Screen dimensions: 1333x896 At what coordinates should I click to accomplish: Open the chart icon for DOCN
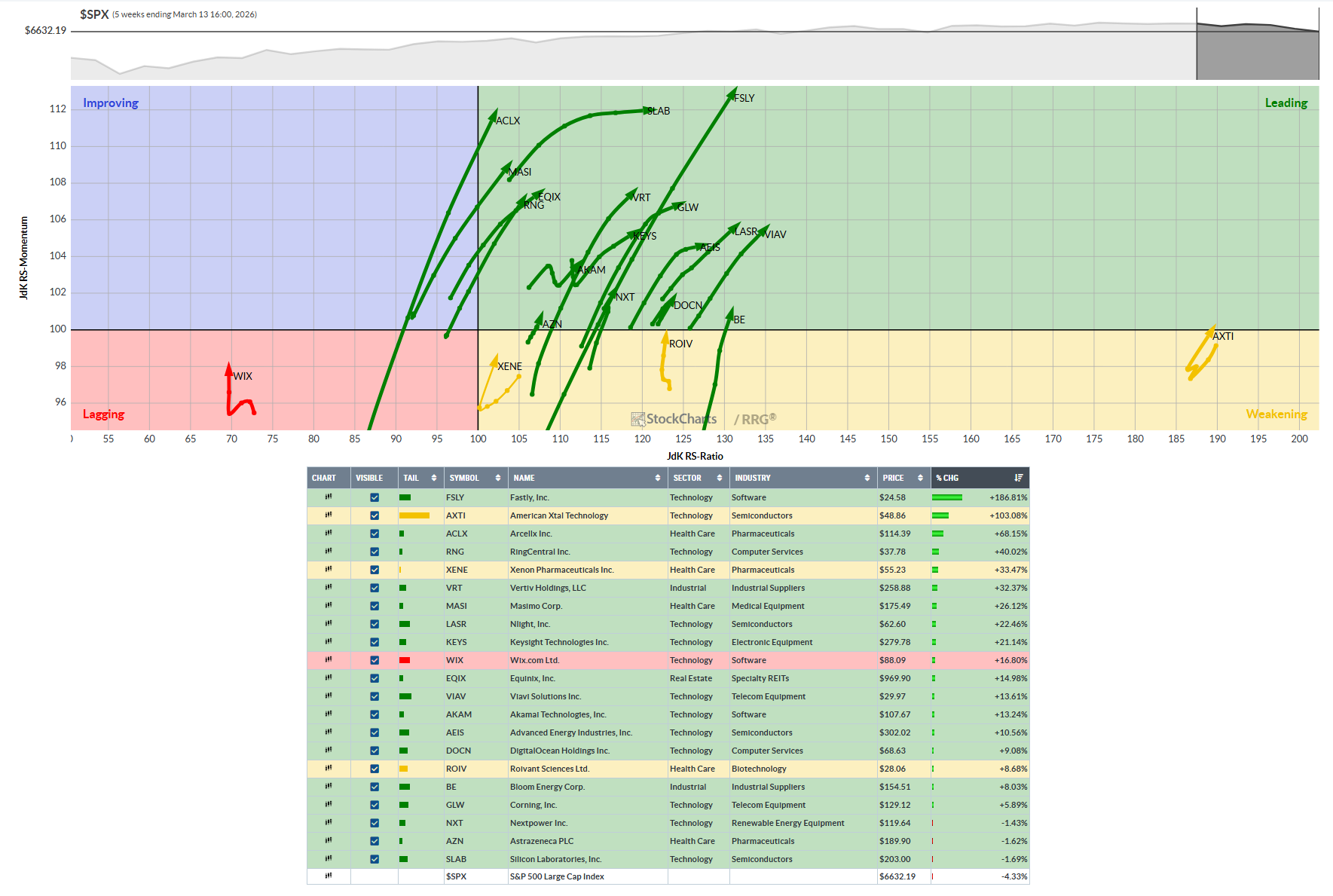coord(329,751)
